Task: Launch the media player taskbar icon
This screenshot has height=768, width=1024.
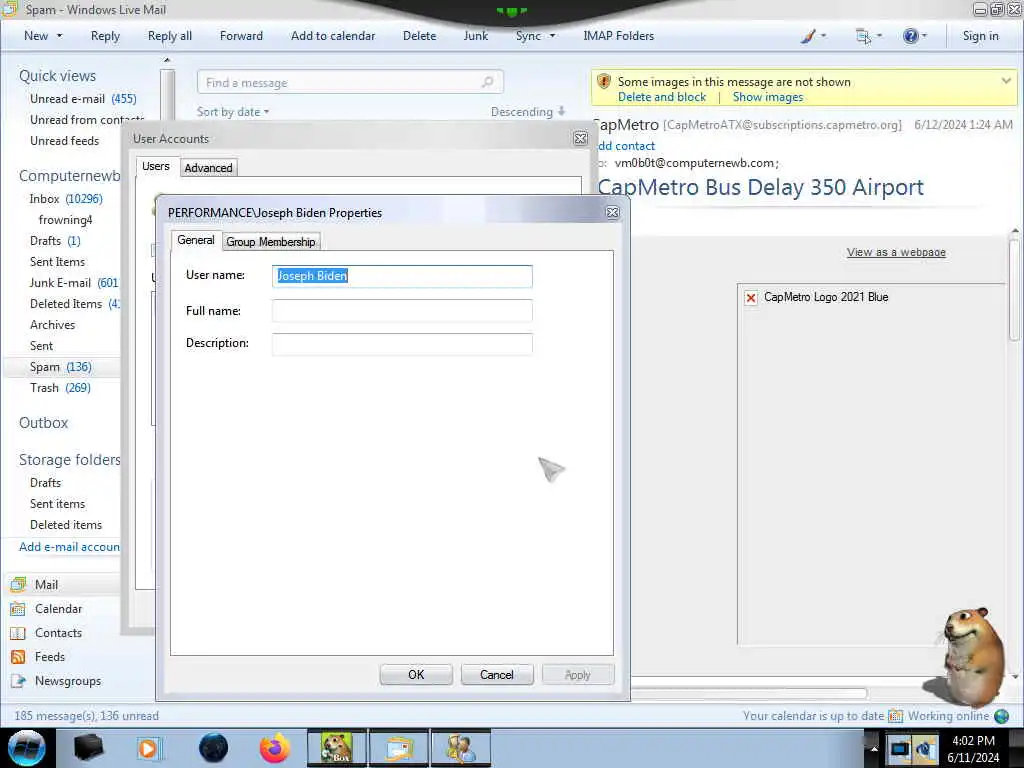Action: pos(148,748)
